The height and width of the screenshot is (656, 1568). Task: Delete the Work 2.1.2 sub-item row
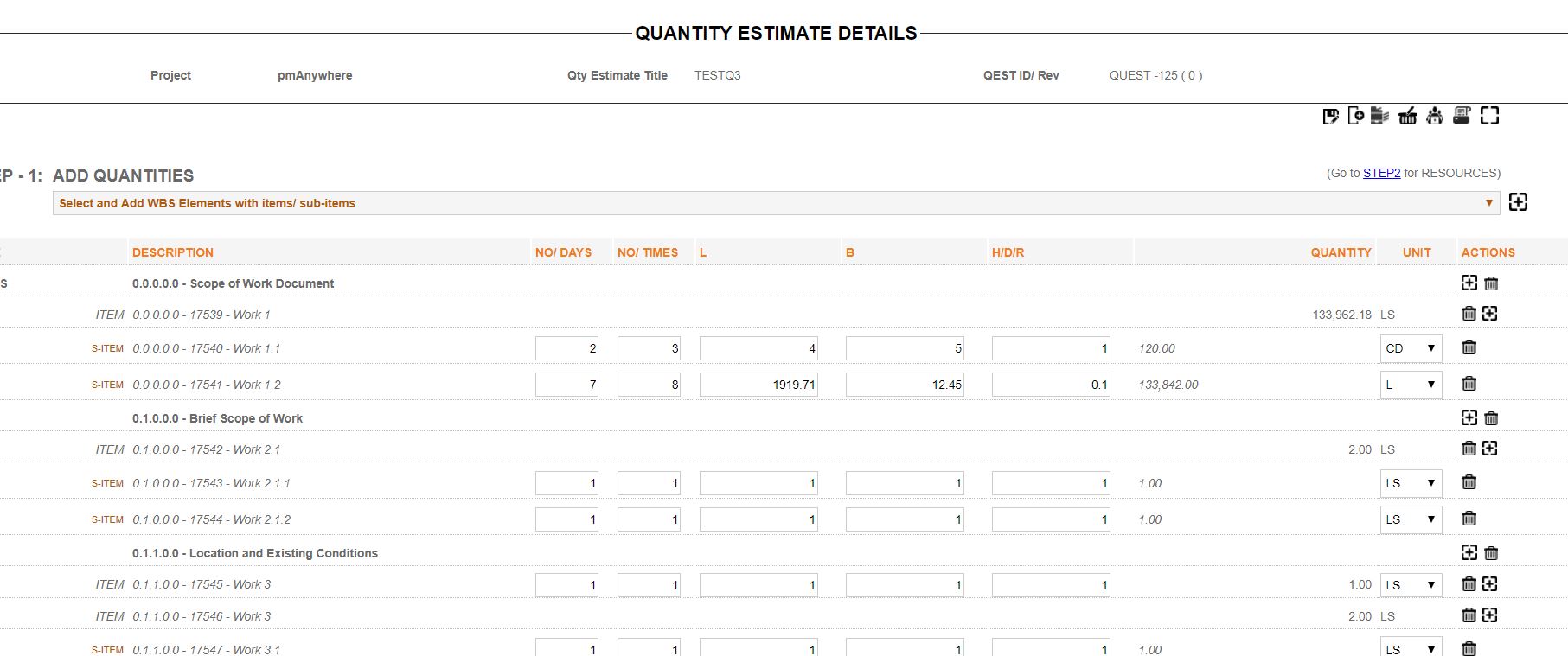(1469, 519)
